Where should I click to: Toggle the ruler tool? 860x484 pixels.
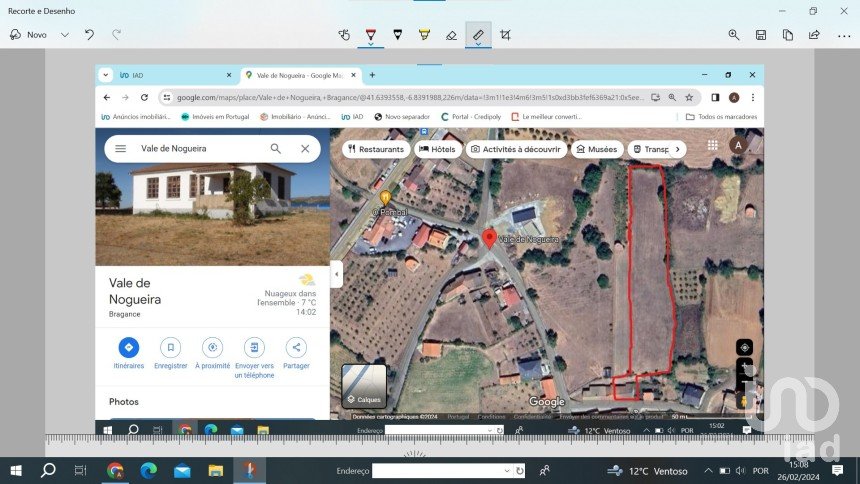click(x=478, y=35)
